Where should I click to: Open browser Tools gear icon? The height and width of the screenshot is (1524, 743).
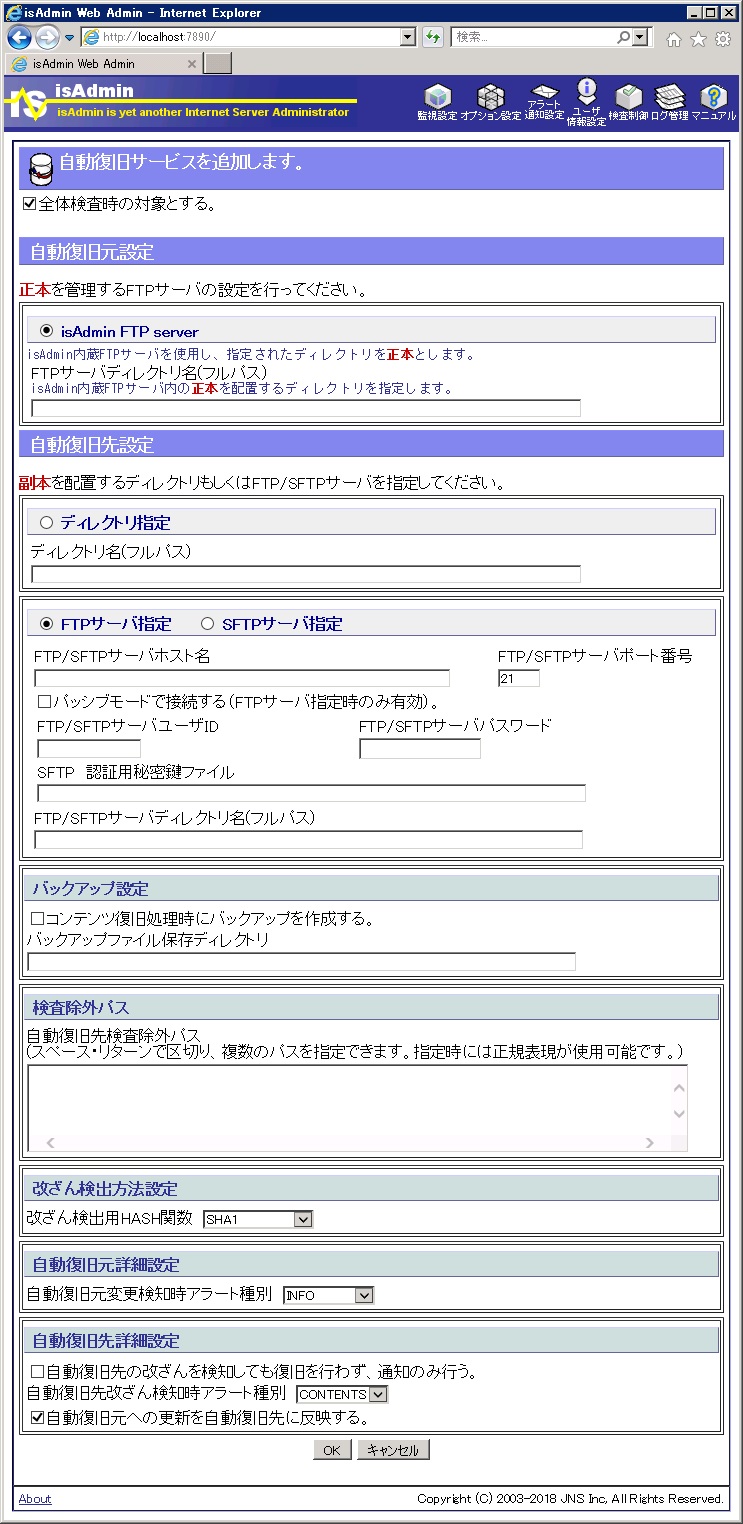coord(723,39)
